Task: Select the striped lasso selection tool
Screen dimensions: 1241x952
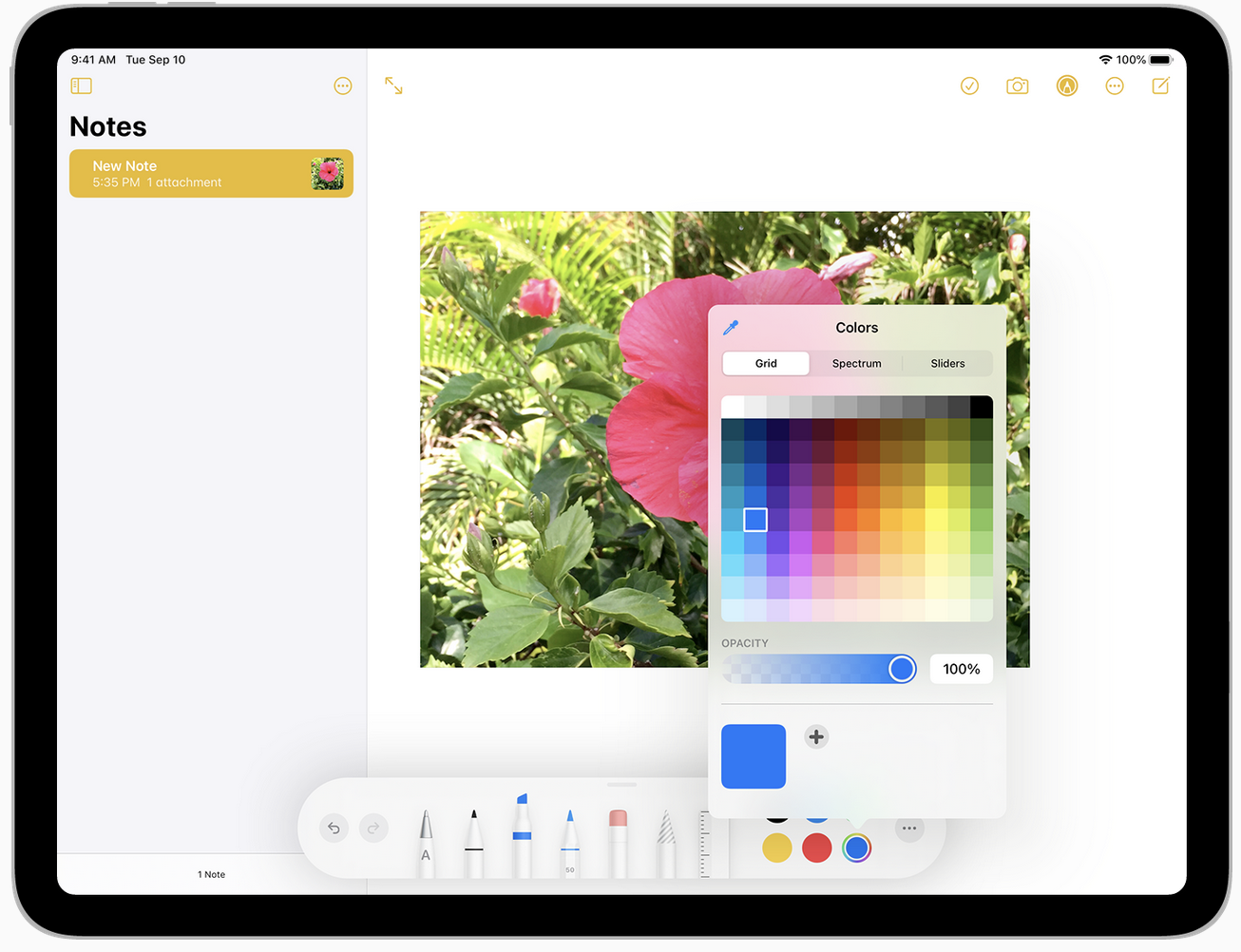Action: [x=666, y=842]
